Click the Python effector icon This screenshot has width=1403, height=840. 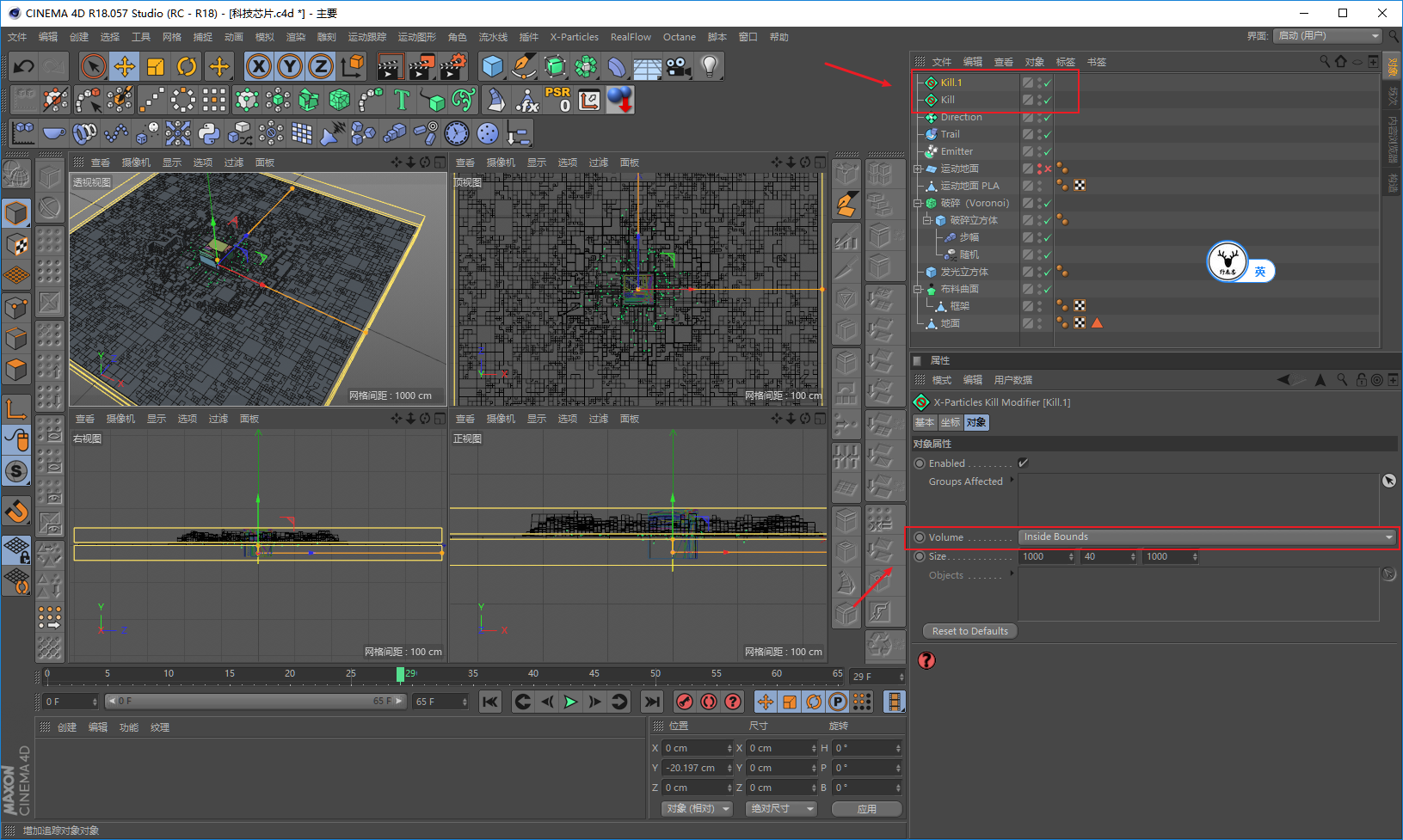pos(209,133)
